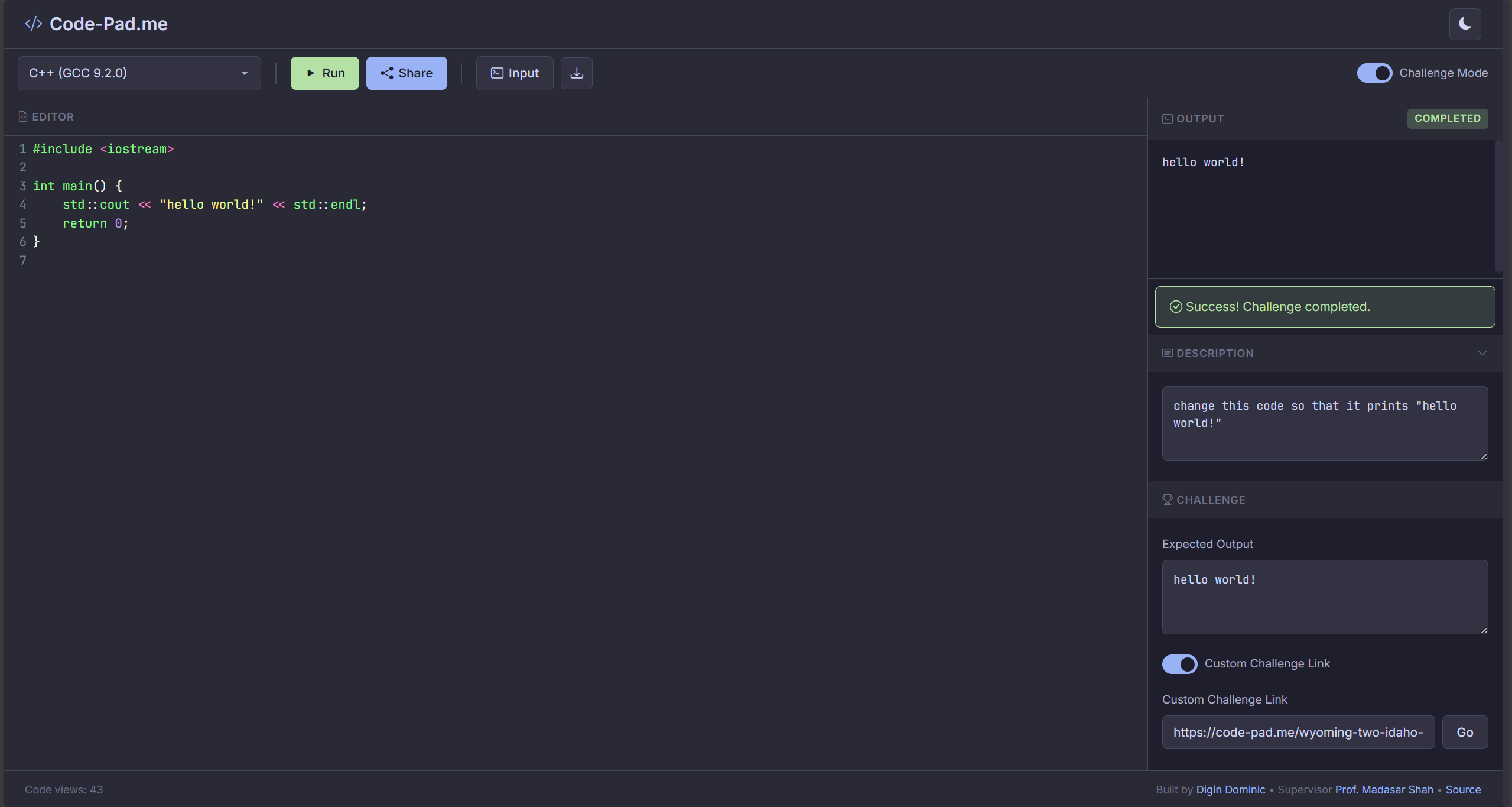This screenshot has width=1512, height=807.
Task: Switch to the OUTPUT panel
Action: (1199, 118)
